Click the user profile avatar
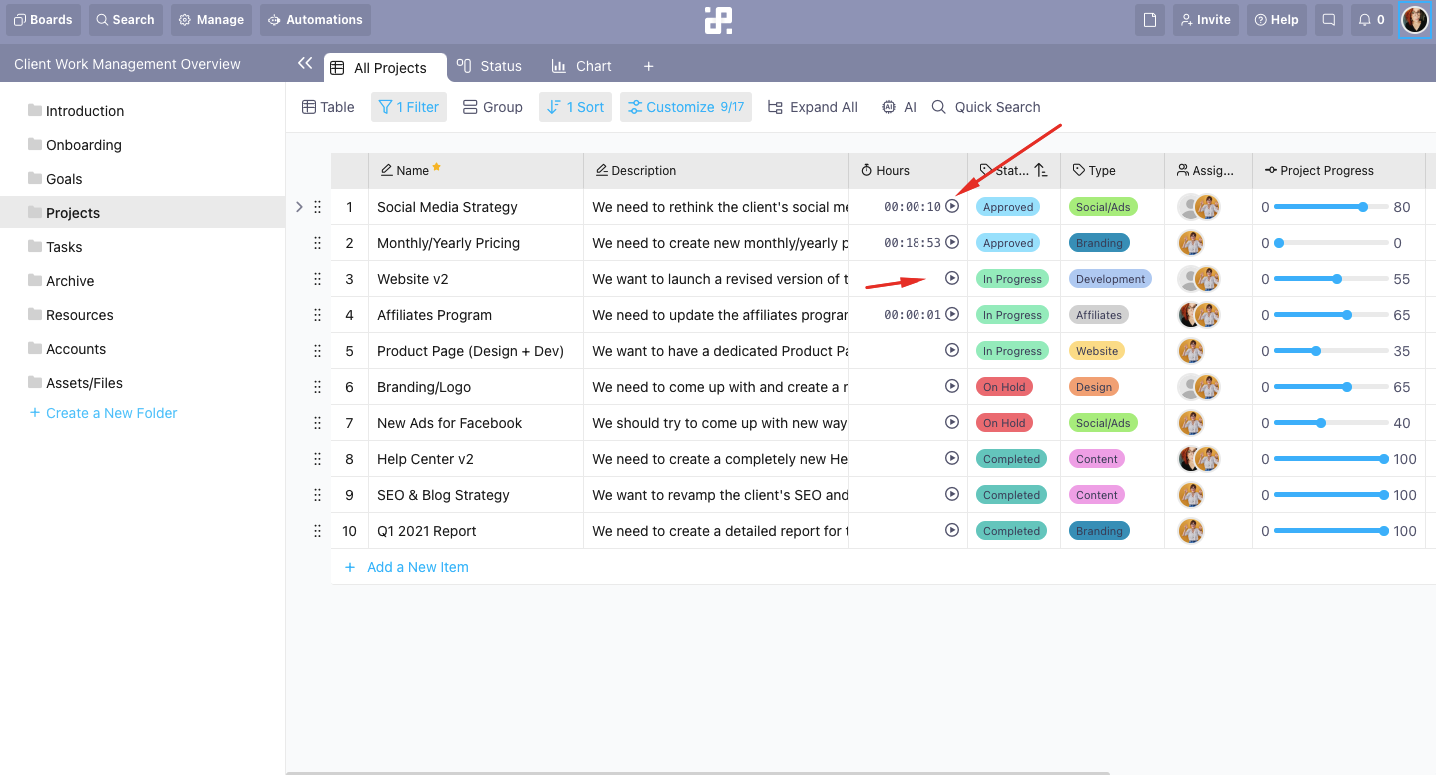Screen dimensions: 1436x775 (x=1414, y=20)
